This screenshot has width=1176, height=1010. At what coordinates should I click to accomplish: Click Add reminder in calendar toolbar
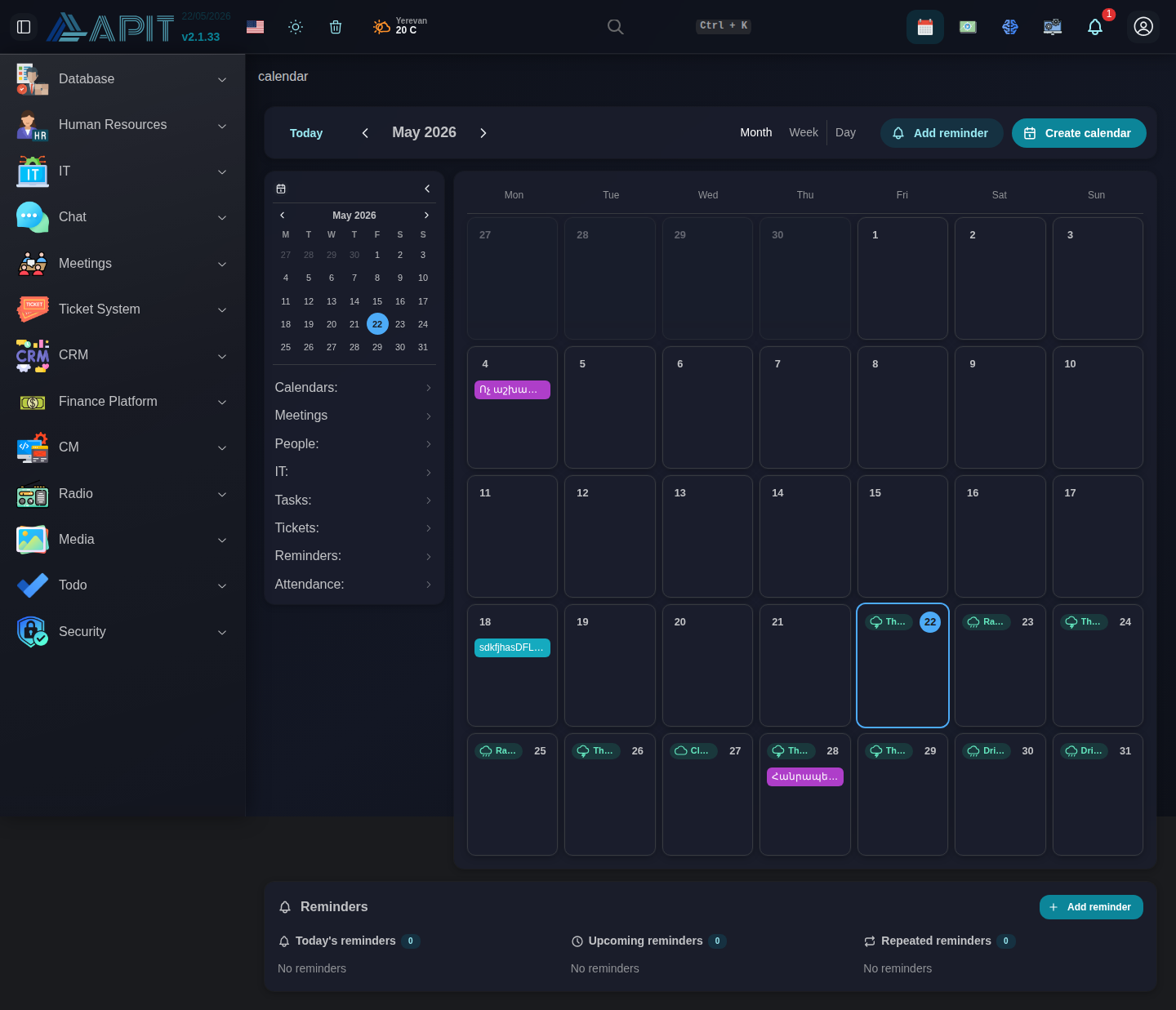942,133
